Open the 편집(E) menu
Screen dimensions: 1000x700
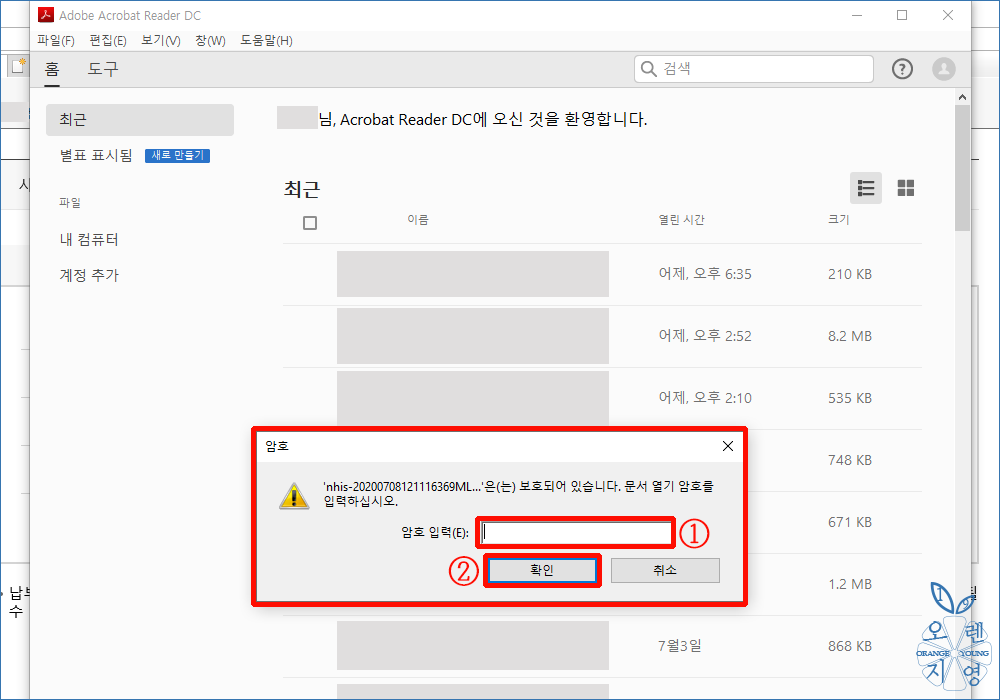click(108, 41)
